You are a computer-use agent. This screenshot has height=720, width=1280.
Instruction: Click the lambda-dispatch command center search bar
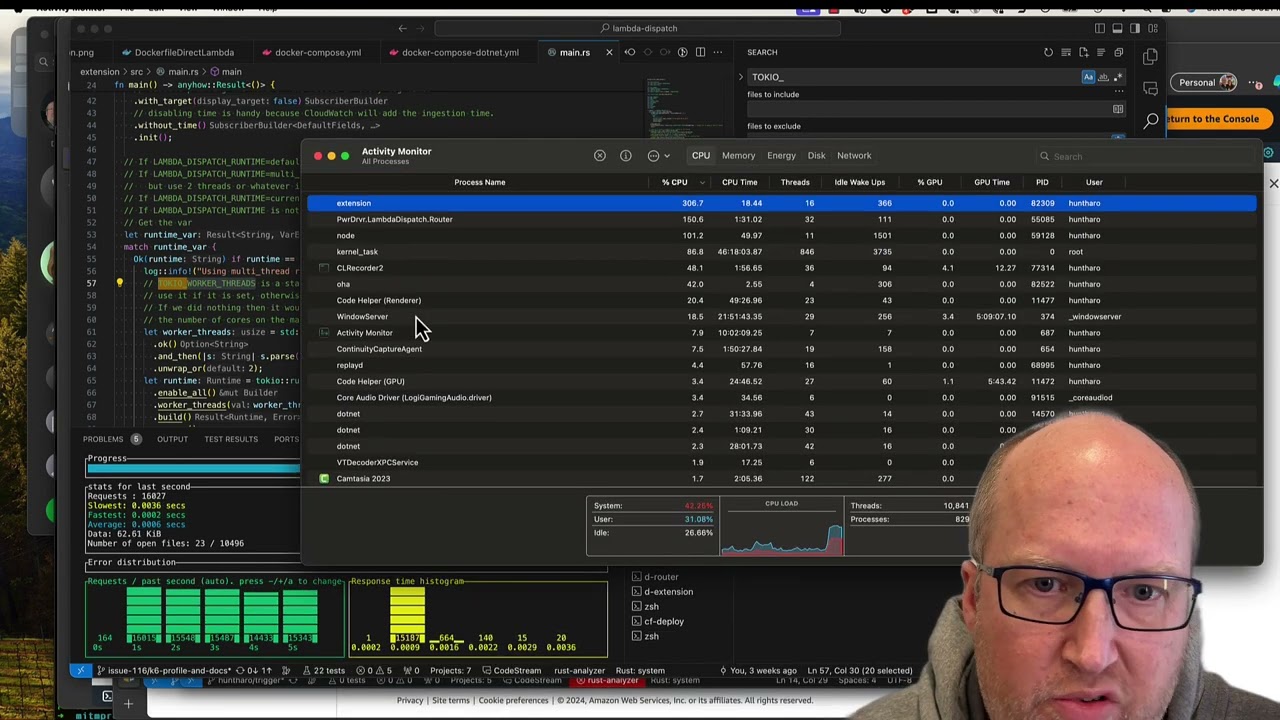(640, 28)
